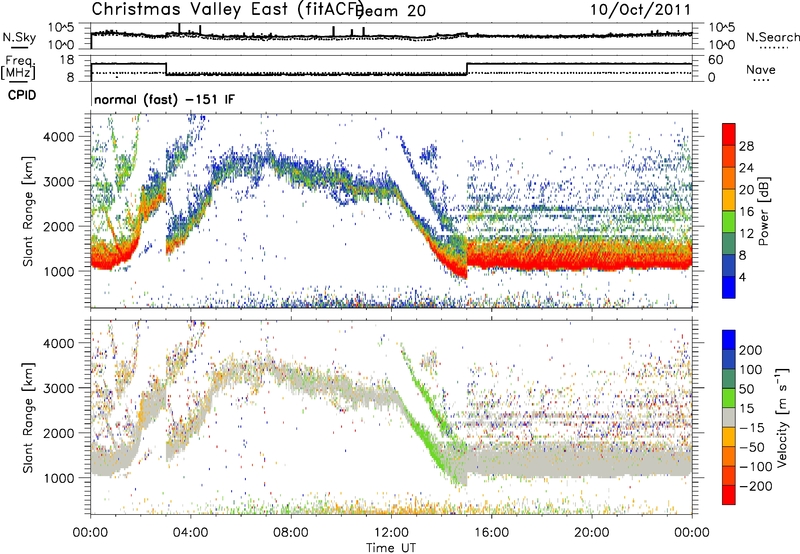Click the '1000' tick on the velocity panel
The width and height of the screenshot is (800, 554).
(x=58, y=478)
